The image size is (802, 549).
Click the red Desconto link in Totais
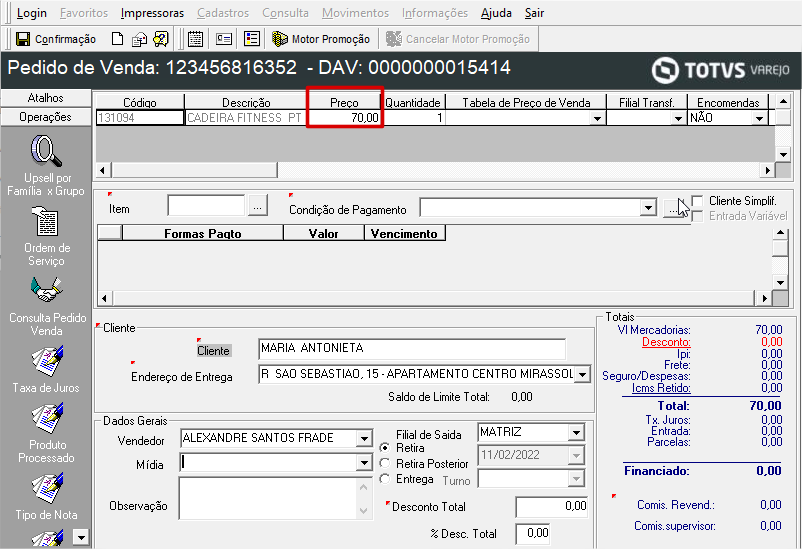666,342
